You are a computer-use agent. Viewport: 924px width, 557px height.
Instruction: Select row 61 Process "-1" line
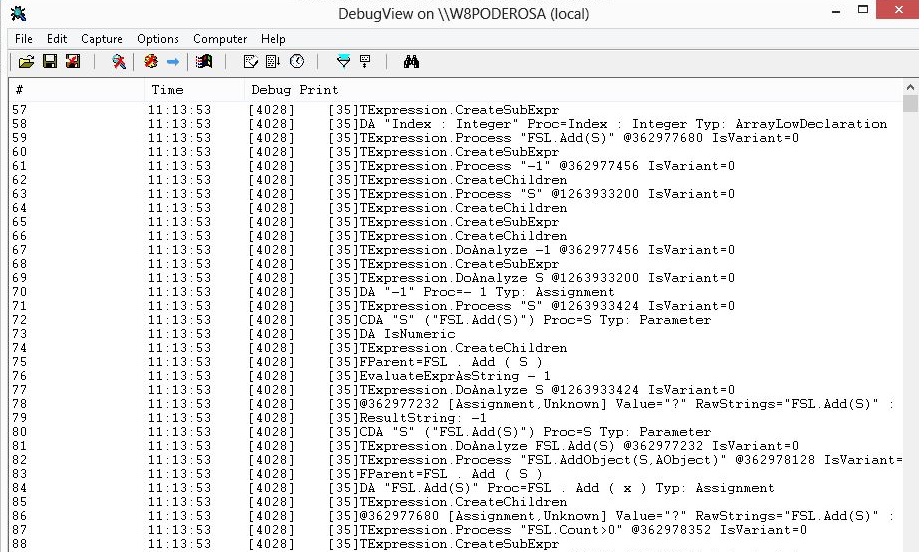tap(456, 166)
